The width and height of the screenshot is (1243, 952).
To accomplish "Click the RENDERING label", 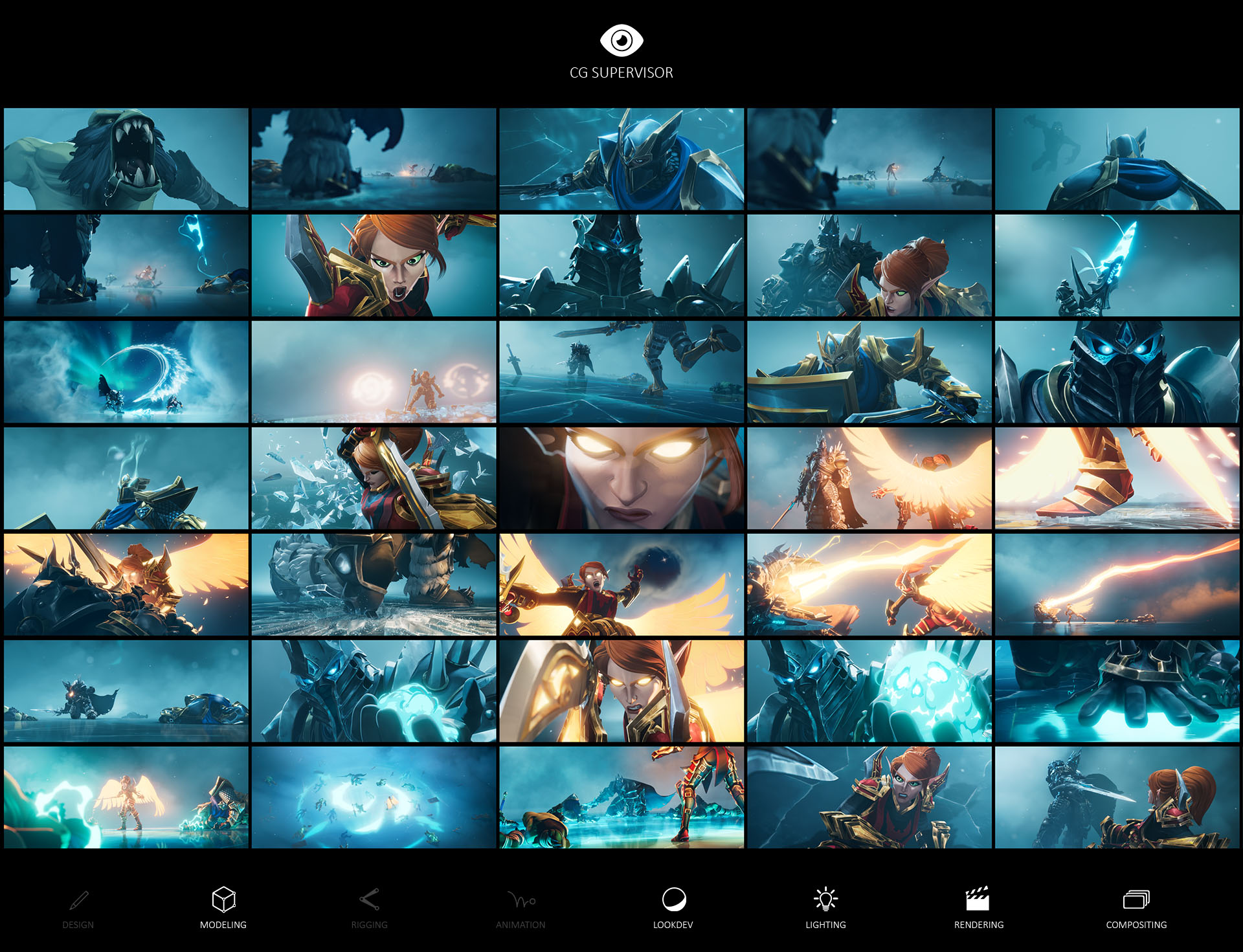I will point(979,925).
